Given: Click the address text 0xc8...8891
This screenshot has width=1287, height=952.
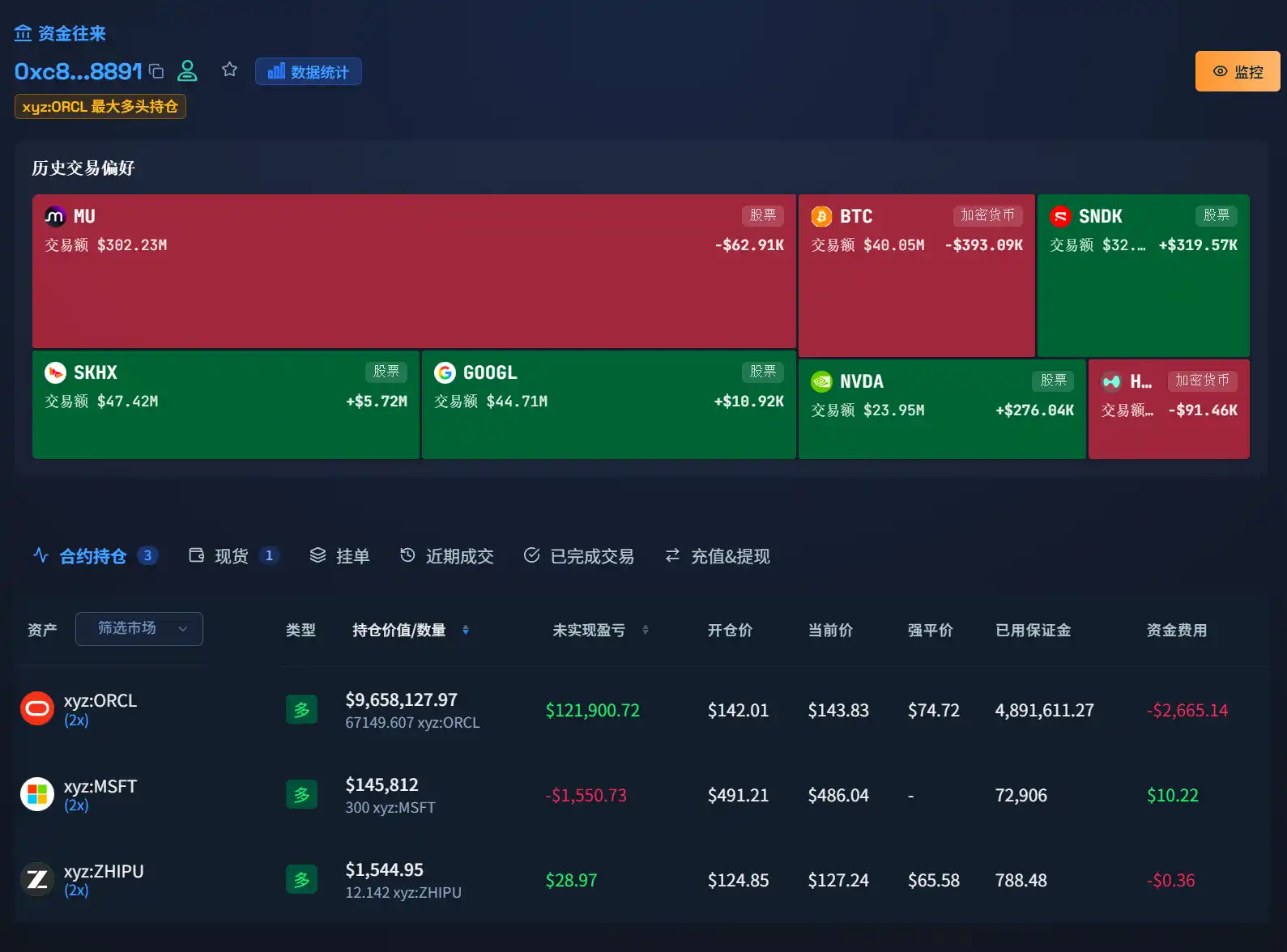Looking at the screenshot, I should (79, 71).
